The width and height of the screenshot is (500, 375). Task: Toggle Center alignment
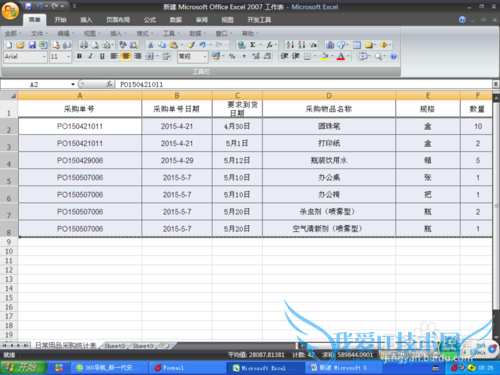pyautogui.click(x=126, y=56)
